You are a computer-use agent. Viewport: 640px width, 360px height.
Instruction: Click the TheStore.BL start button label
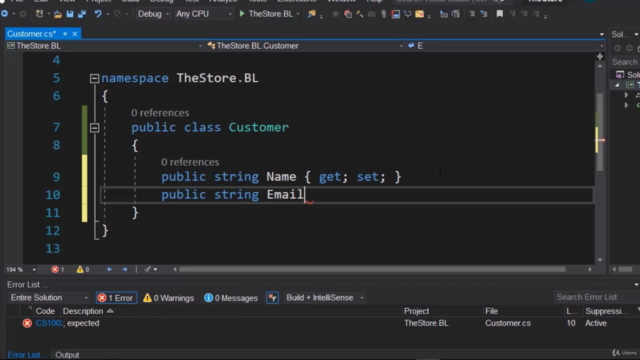click(x=271, y=14)
